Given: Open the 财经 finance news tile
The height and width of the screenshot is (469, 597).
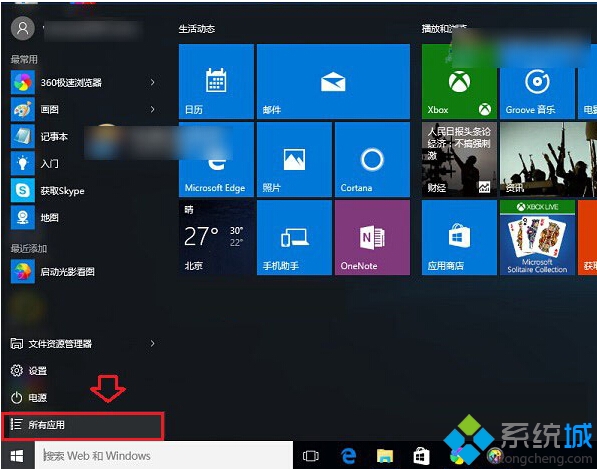Looking at the screenshot, I should (x=459, y=160).
